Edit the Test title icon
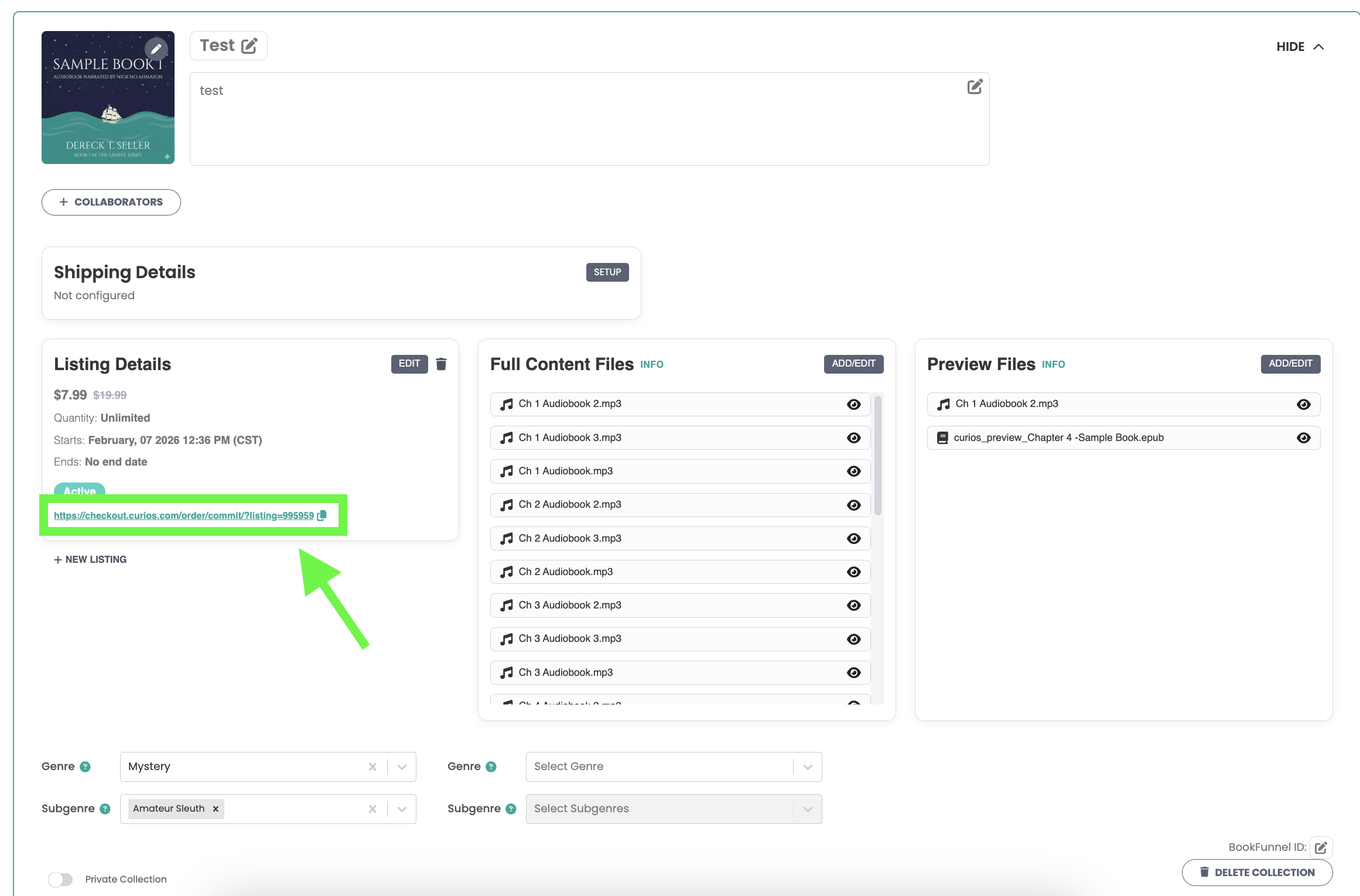 [249, 46]
